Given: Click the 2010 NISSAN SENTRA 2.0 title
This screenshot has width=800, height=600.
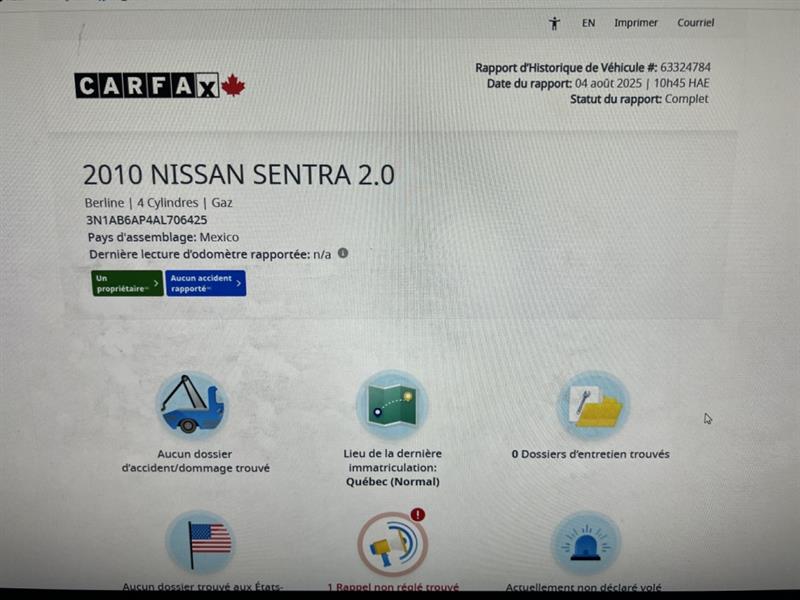Looking at the screenshot, I should [239, 174].
